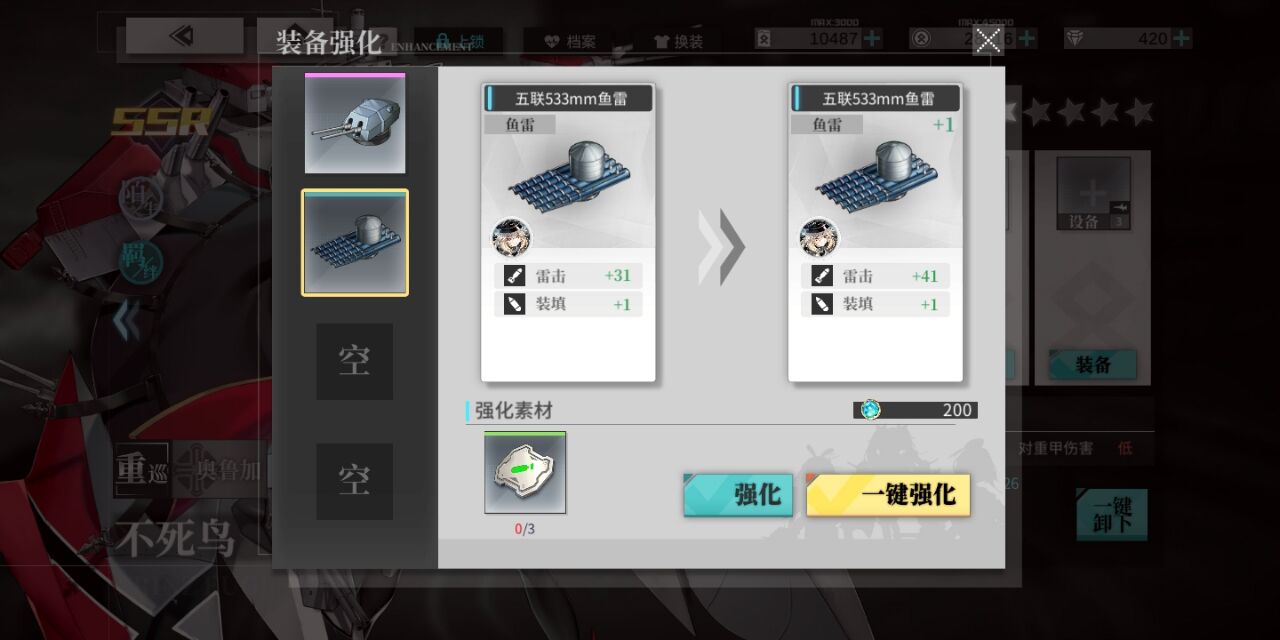Click the back arrow button at top left
This screenshot has height=640, width=1280.
click(x=185, y=36)
